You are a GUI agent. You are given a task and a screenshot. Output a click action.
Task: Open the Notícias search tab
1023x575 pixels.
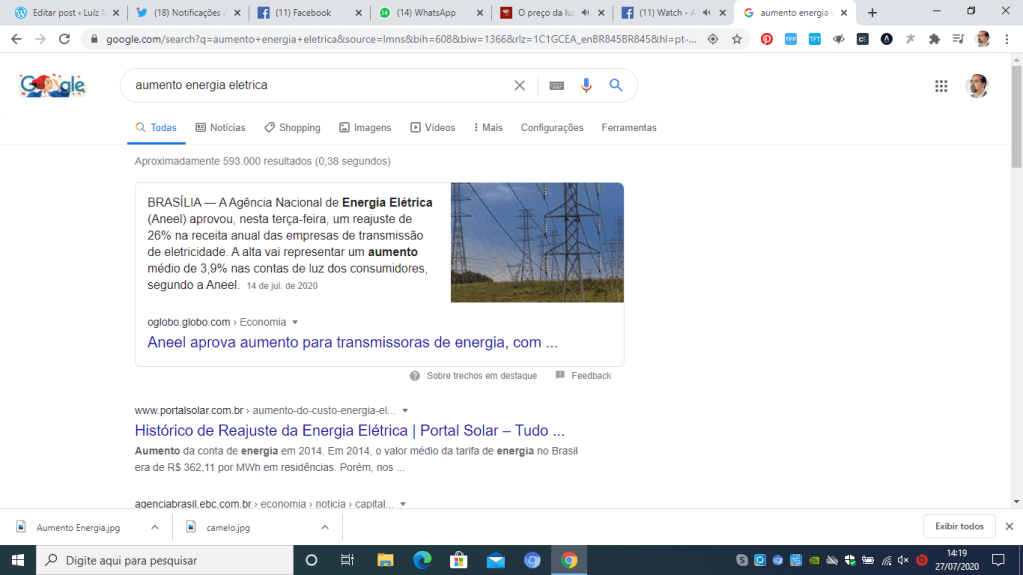[x=220, y=128]
